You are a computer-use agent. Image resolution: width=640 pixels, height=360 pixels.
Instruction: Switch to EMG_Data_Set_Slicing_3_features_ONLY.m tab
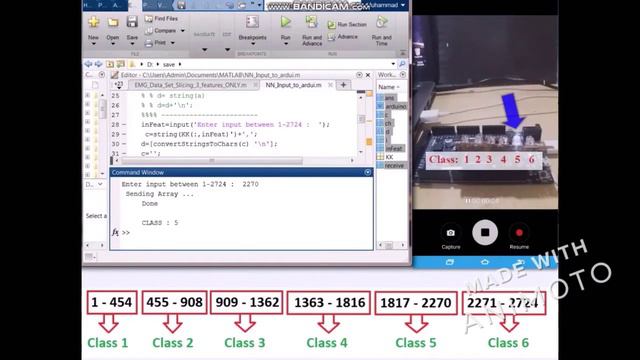[191, 85]
